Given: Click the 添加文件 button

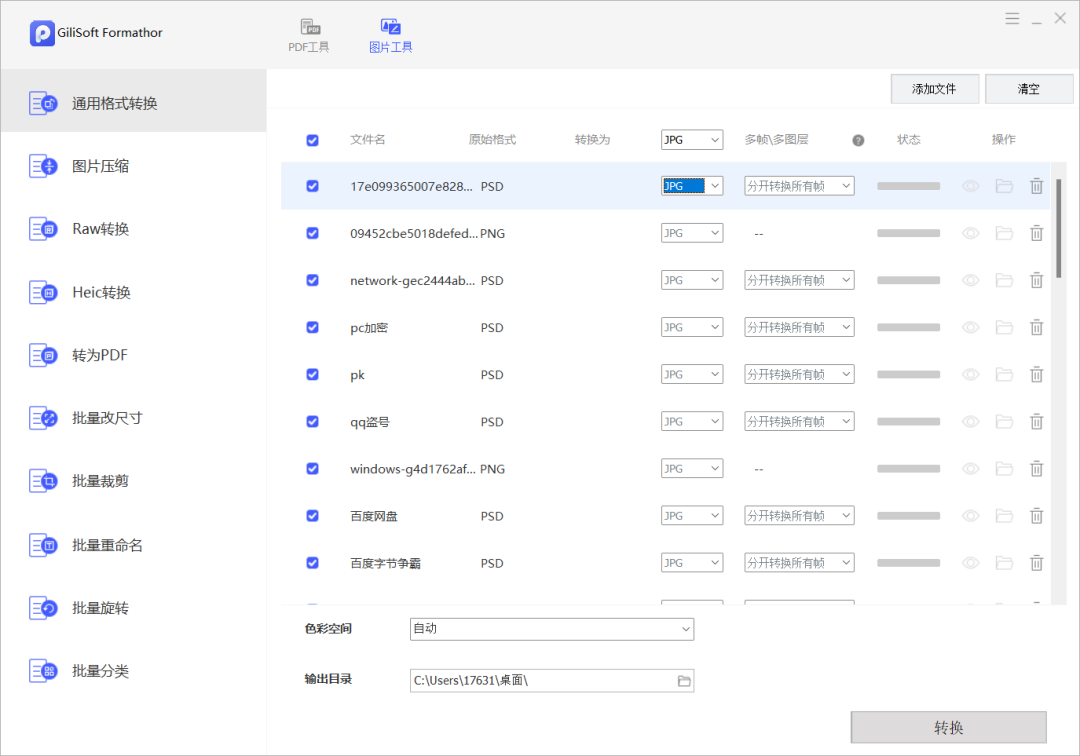Looking at the screenshot, I should (934, 89).
